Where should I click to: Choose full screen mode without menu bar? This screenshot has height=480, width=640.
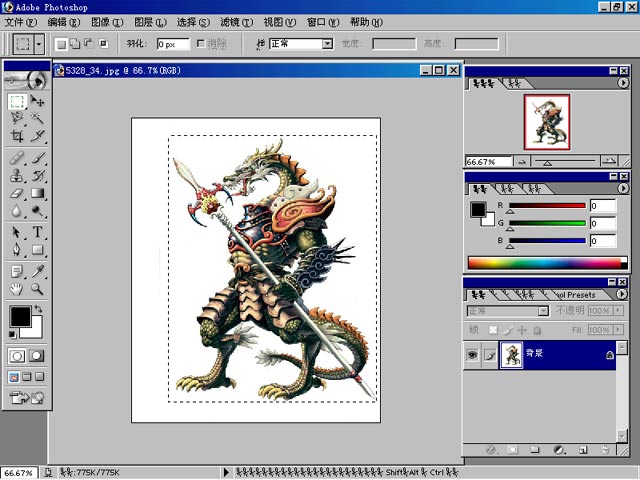click(x=40, y=377)
